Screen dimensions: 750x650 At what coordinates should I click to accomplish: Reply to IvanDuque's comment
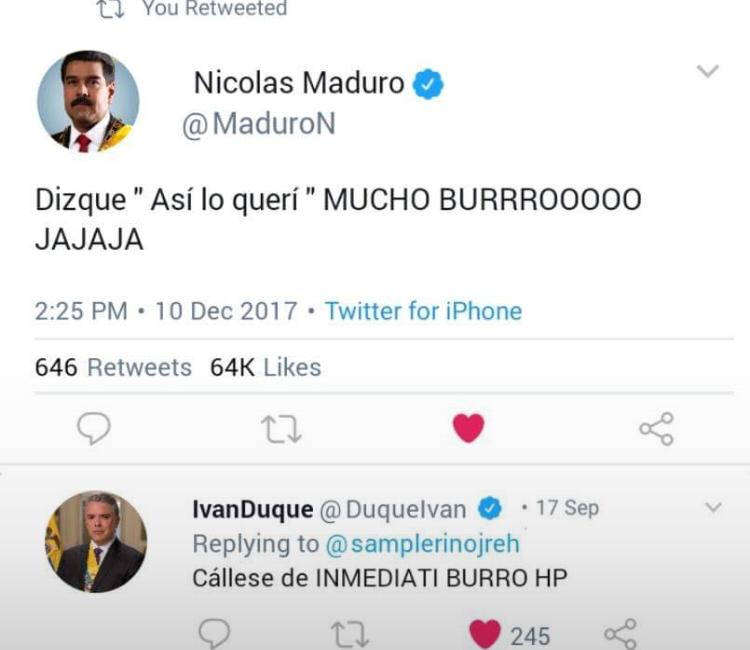[x=214, y=634]
